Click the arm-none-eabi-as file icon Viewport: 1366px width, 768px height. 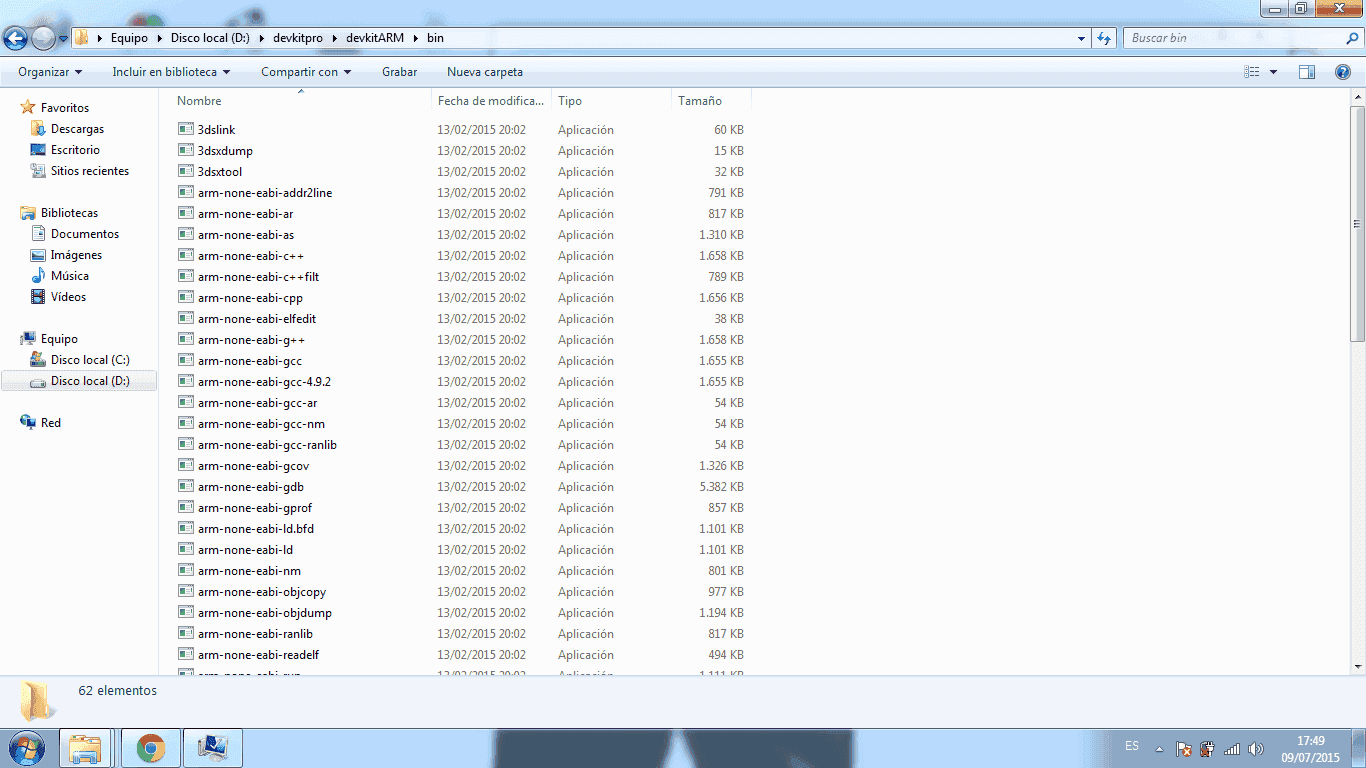[x=186, y=234]
